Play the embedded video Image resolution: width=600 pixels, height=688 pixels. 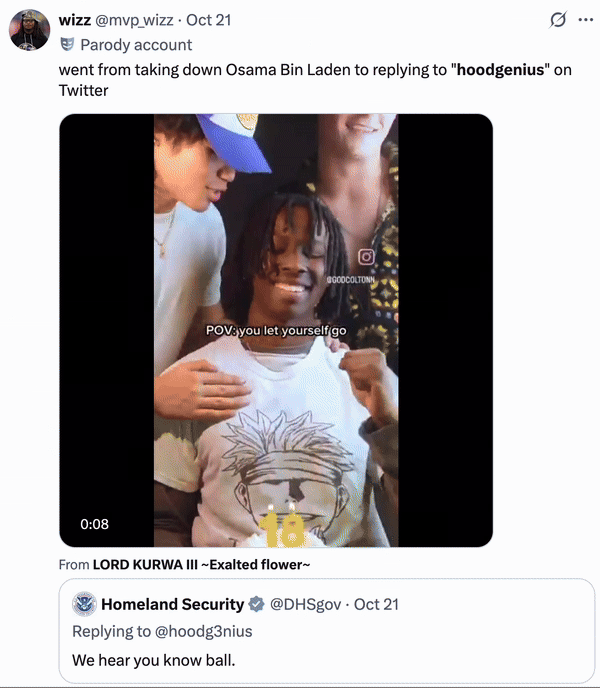coord(276,330)
